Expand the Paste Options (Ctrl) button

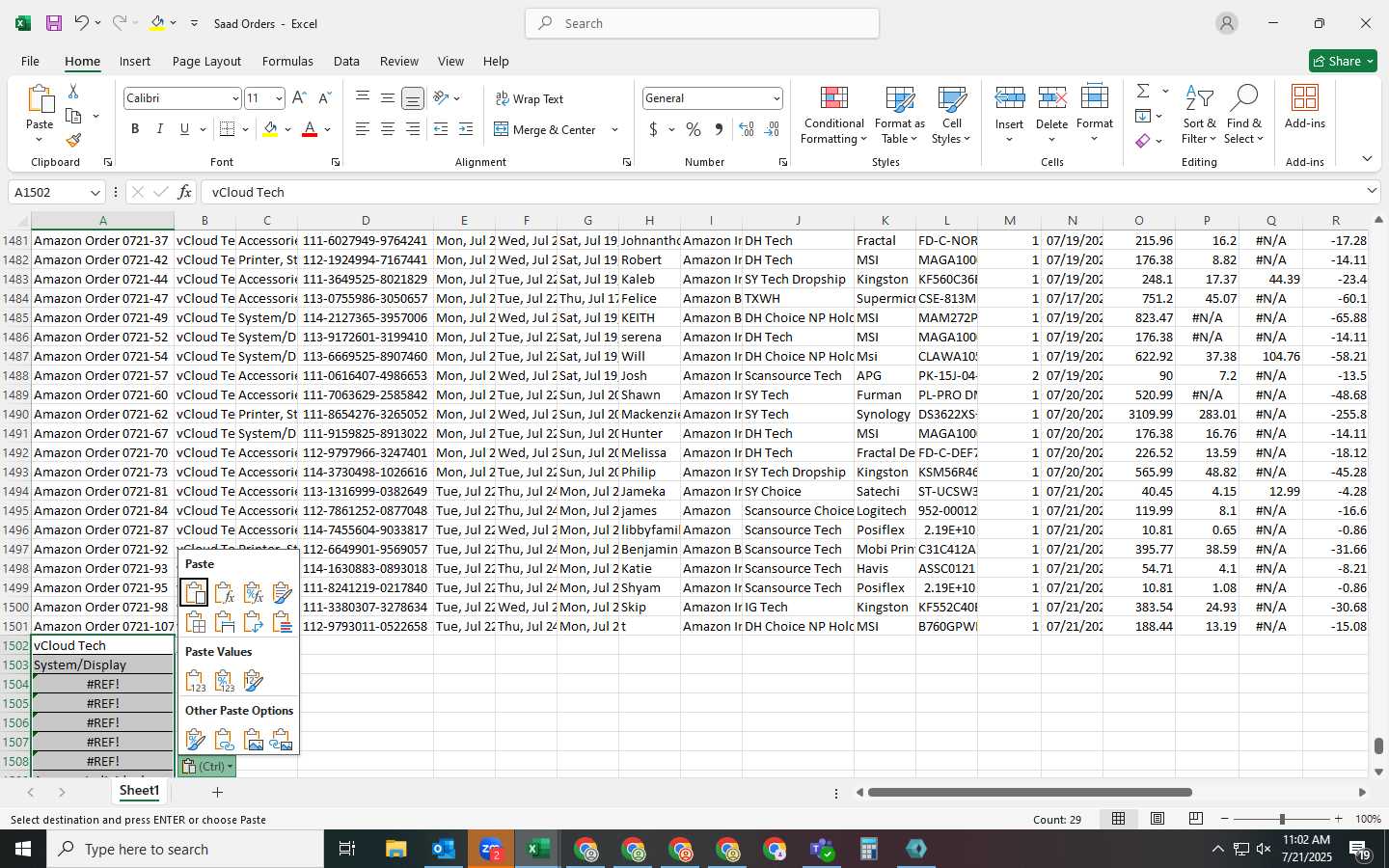click(x=207, y=766)
